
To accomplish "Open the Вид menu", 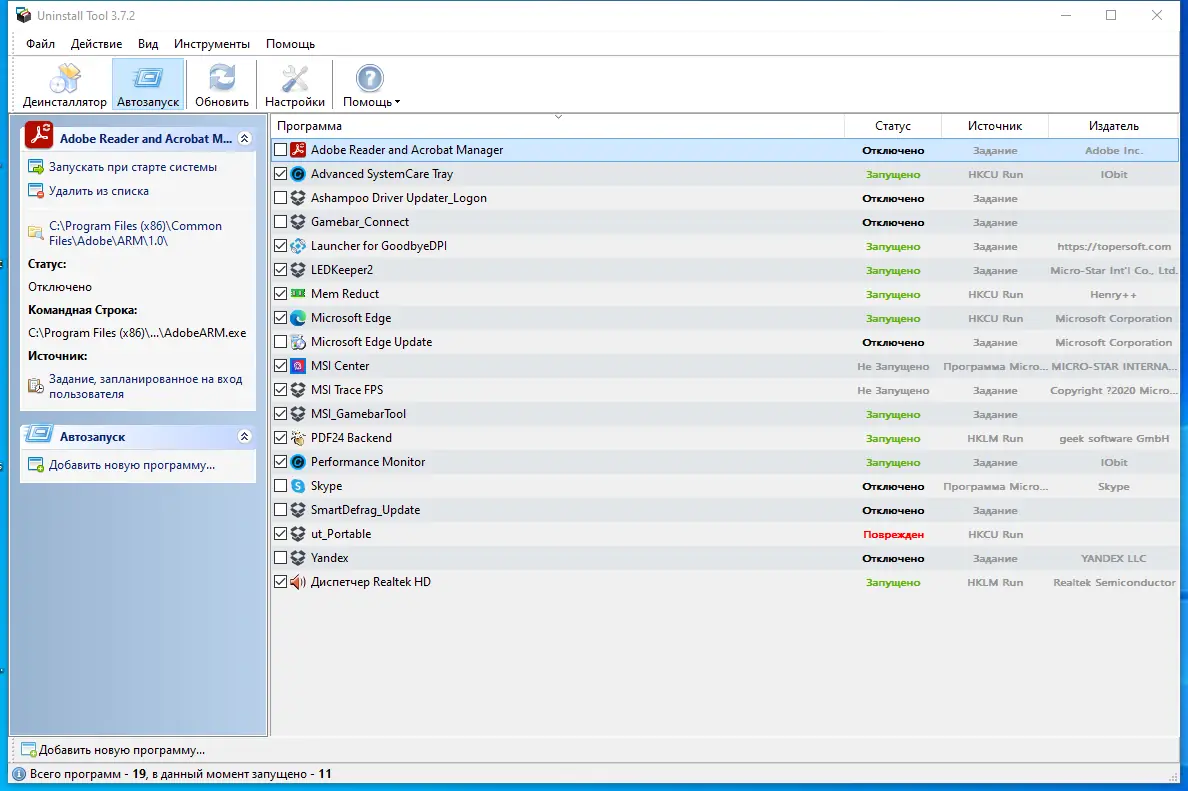I will click(x=148, y=44).
